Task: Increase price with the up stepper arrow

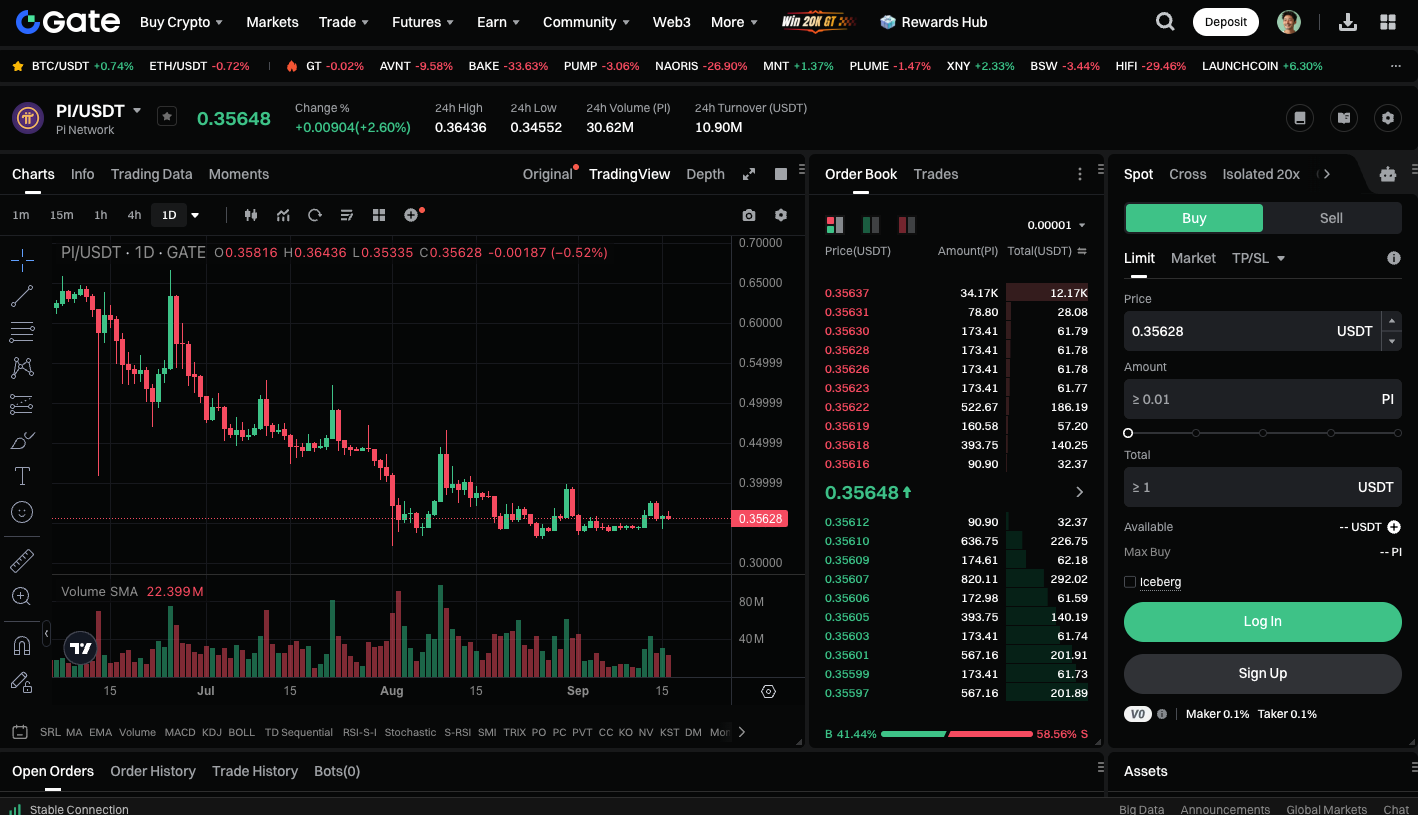Action: coord(1391,321)
